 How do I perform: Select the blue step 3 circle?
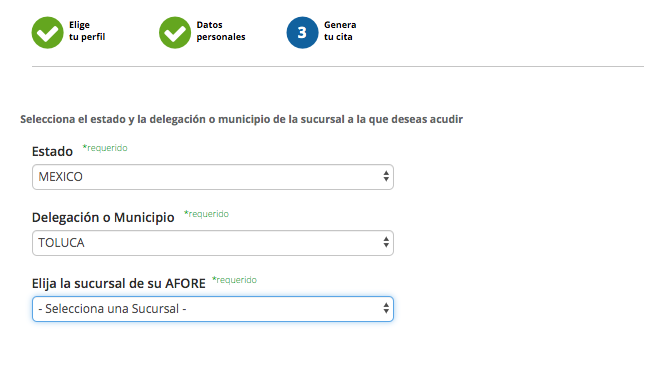point(302,32)
